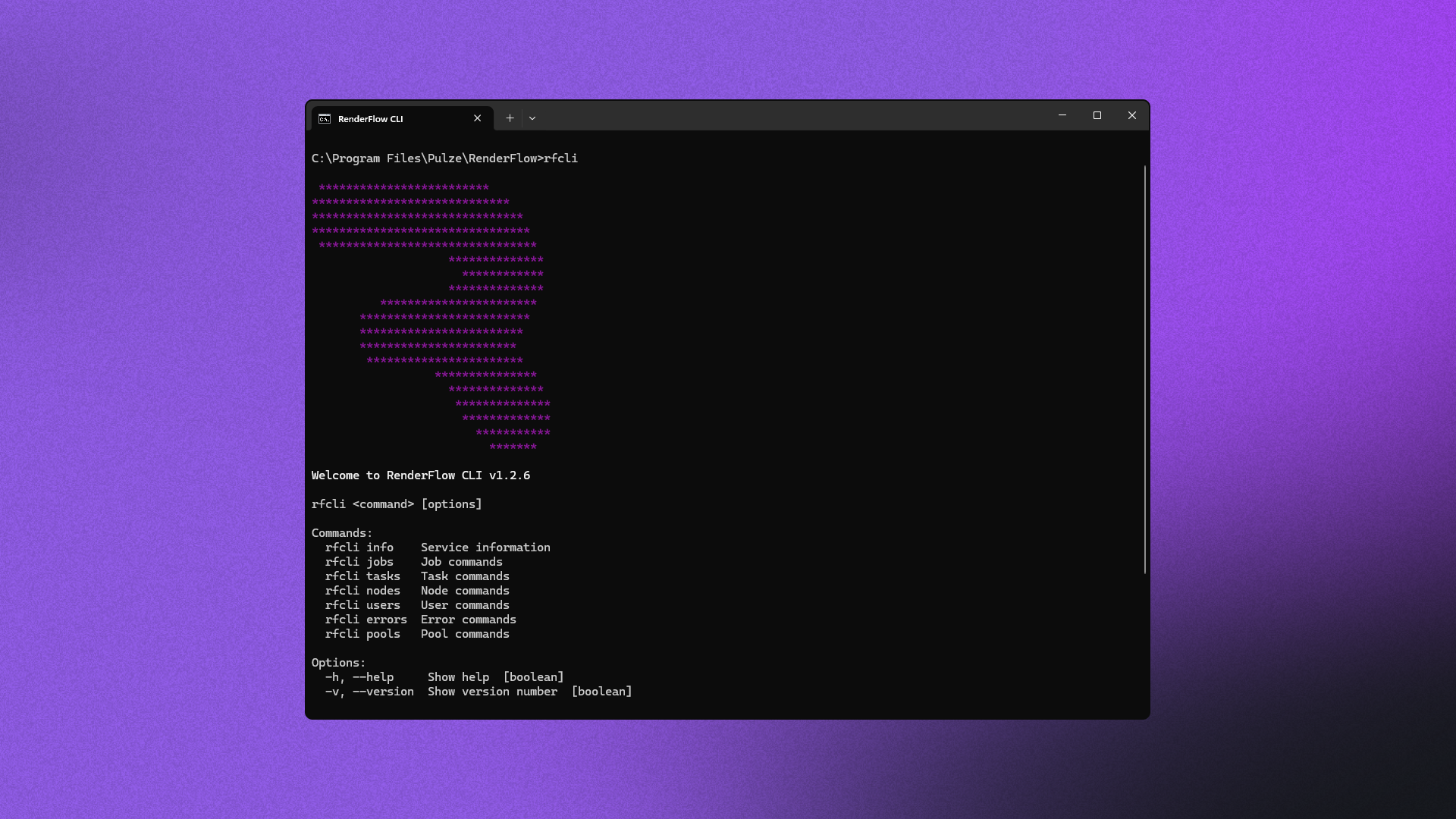
Task: Close the RenderFlow CLI tab
Action: coord(477,118)
